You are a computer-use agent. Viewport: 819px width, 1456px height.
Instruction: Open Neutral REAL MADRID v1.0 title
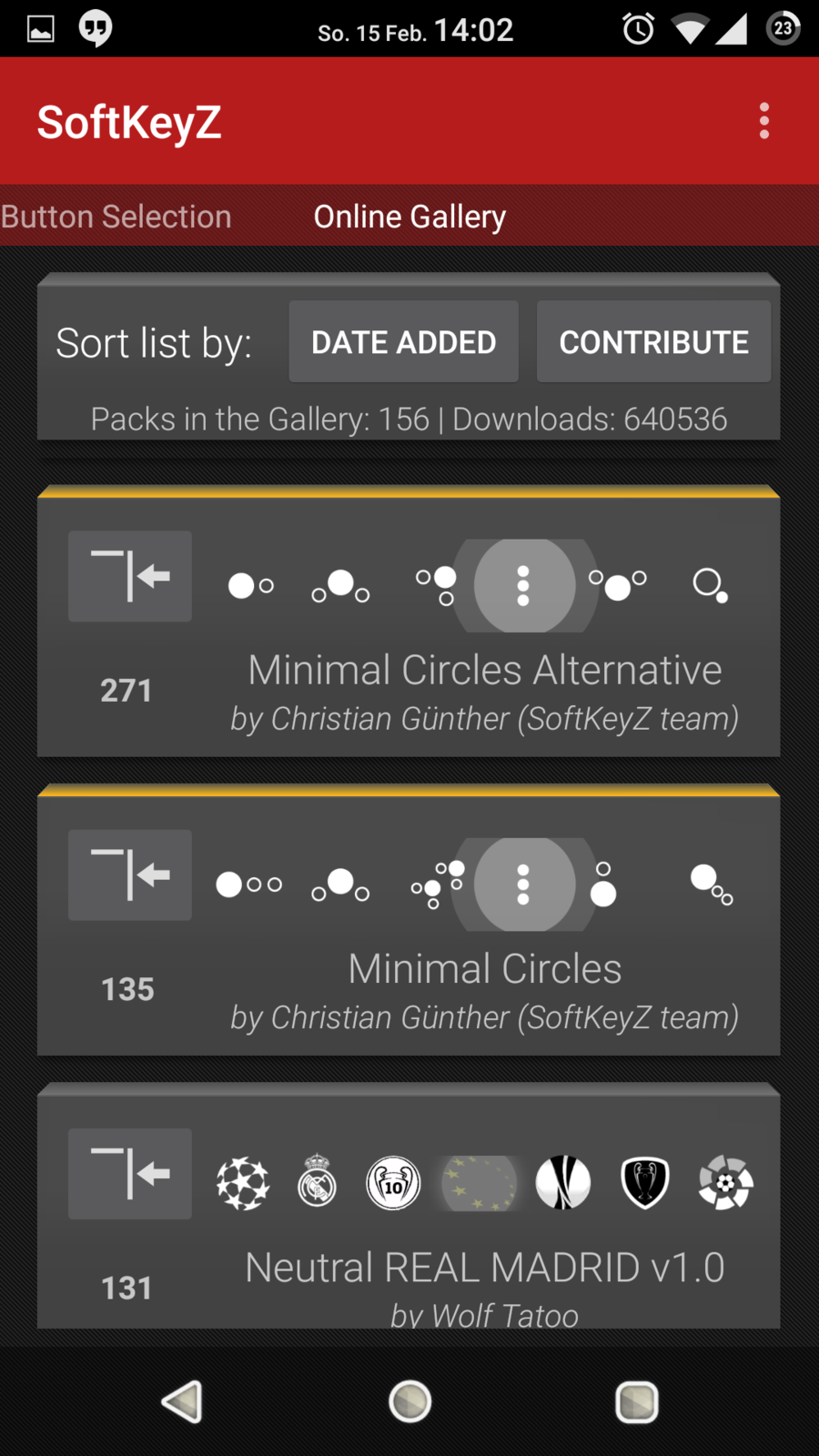pos(485,1268)
